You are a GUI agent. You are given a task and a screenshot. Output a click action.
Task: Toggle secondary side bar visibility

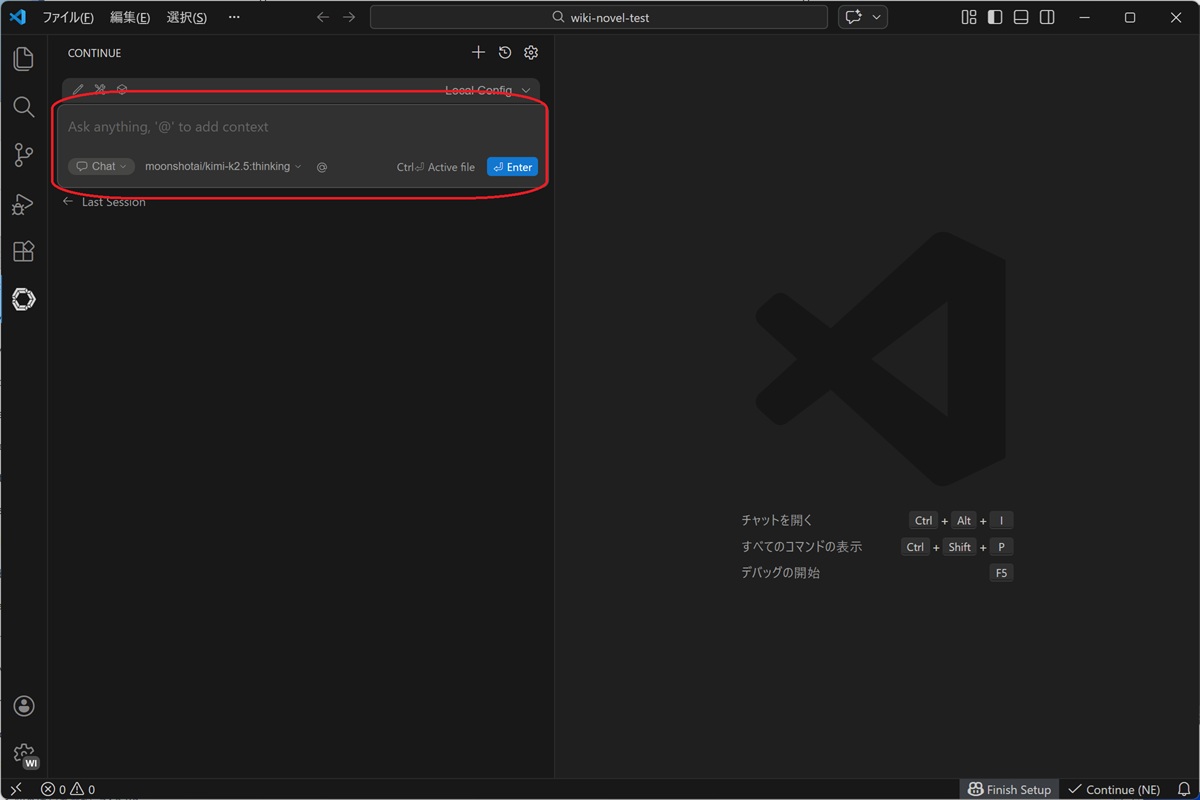click(x=1047, y=18)
